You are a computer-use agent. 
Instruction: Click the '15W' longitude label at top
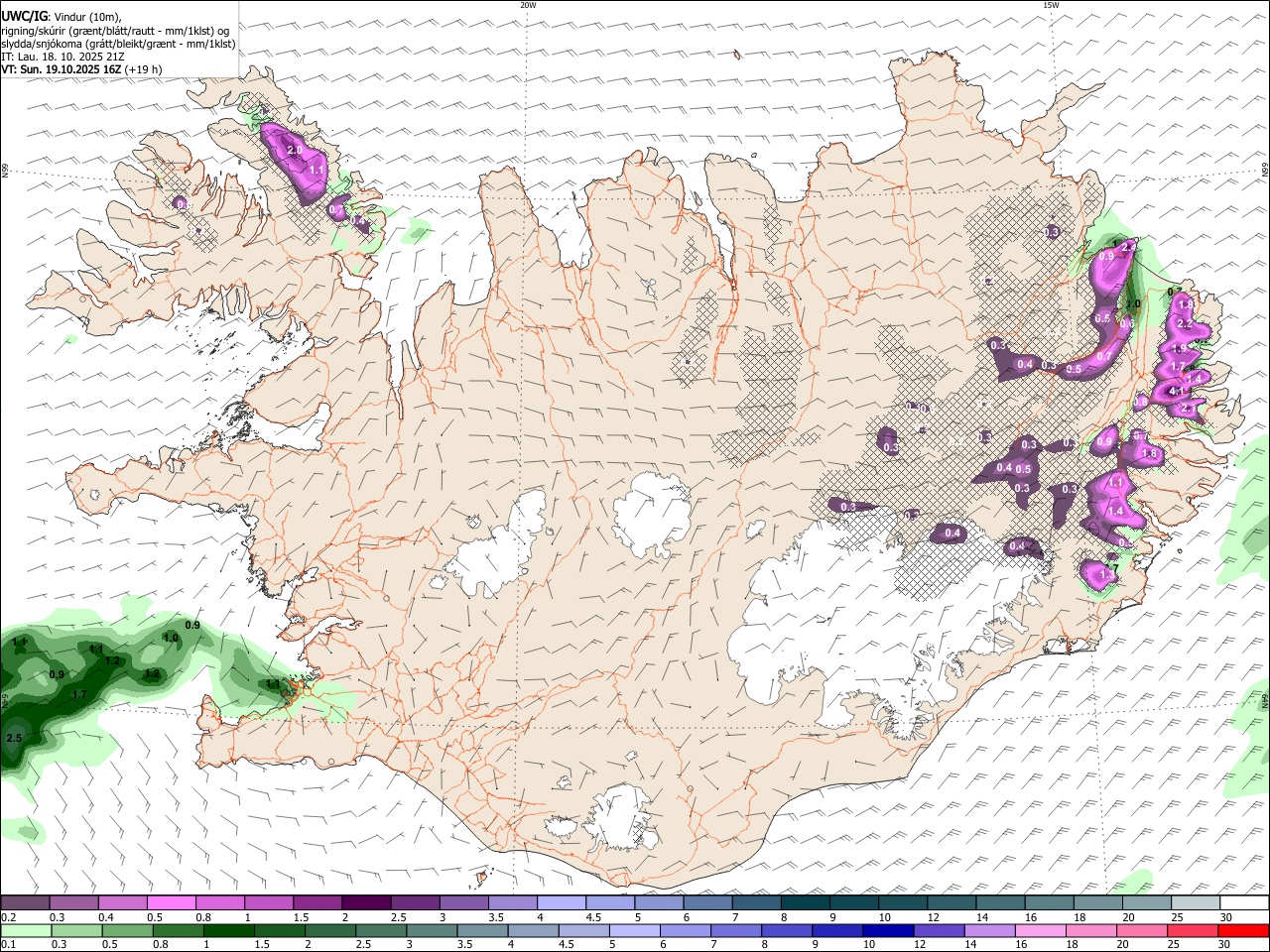click(1051, 5)
